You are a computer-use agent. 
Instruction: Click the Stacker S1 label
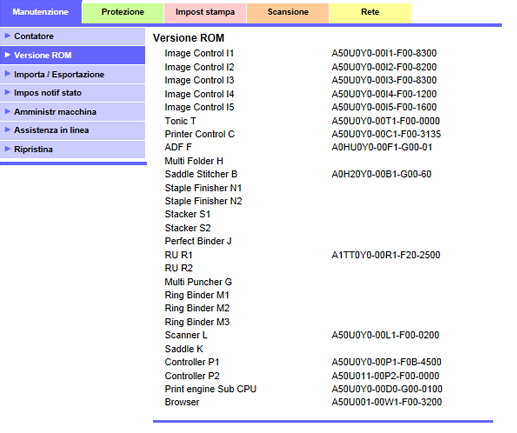pyautogui.click(x=188, y=214)
